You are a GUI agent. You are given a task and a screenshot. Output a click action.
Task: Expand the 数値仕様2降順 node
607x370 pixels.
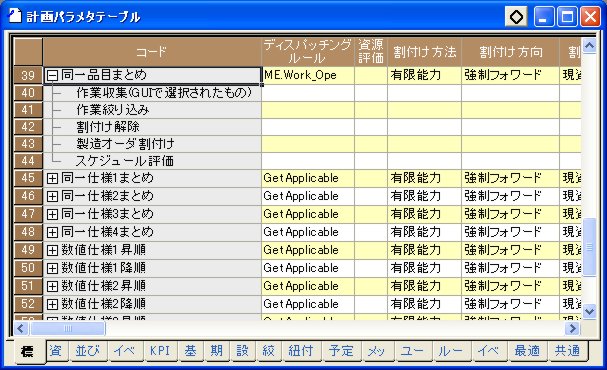click(x=52, y=304)
